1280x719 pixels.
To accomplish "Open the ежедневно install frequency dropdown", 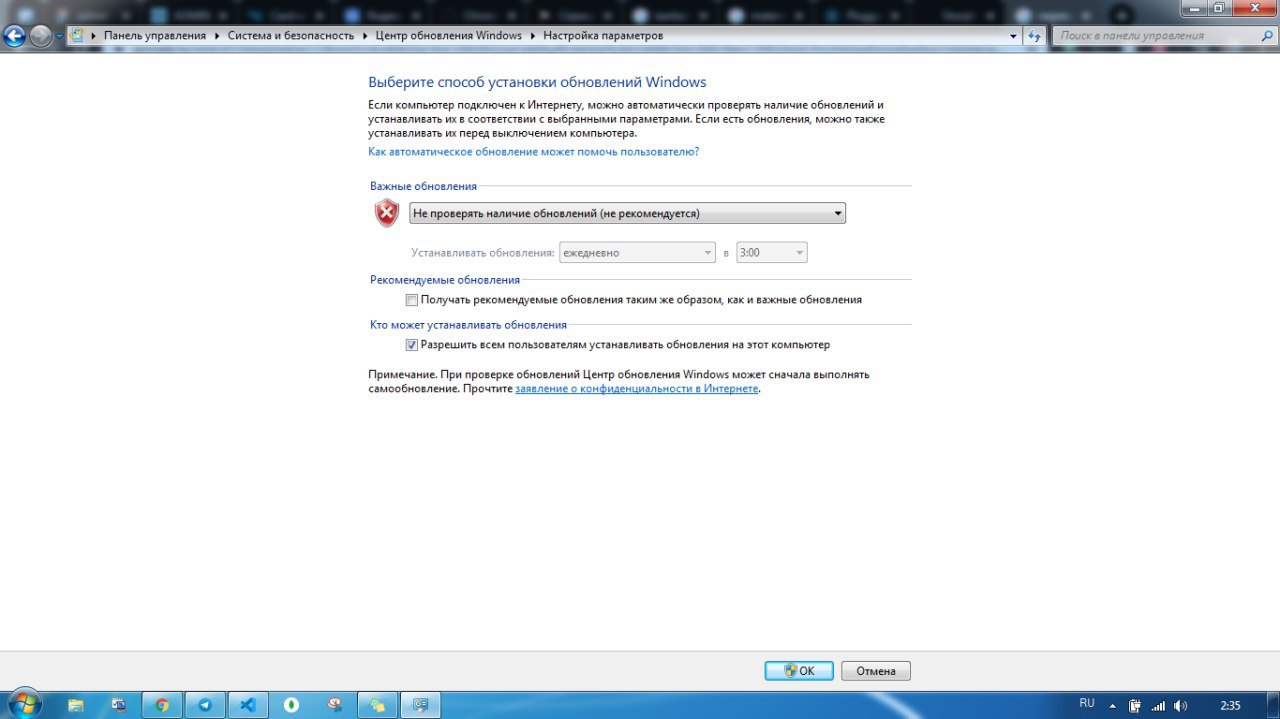I will point(637,253).
